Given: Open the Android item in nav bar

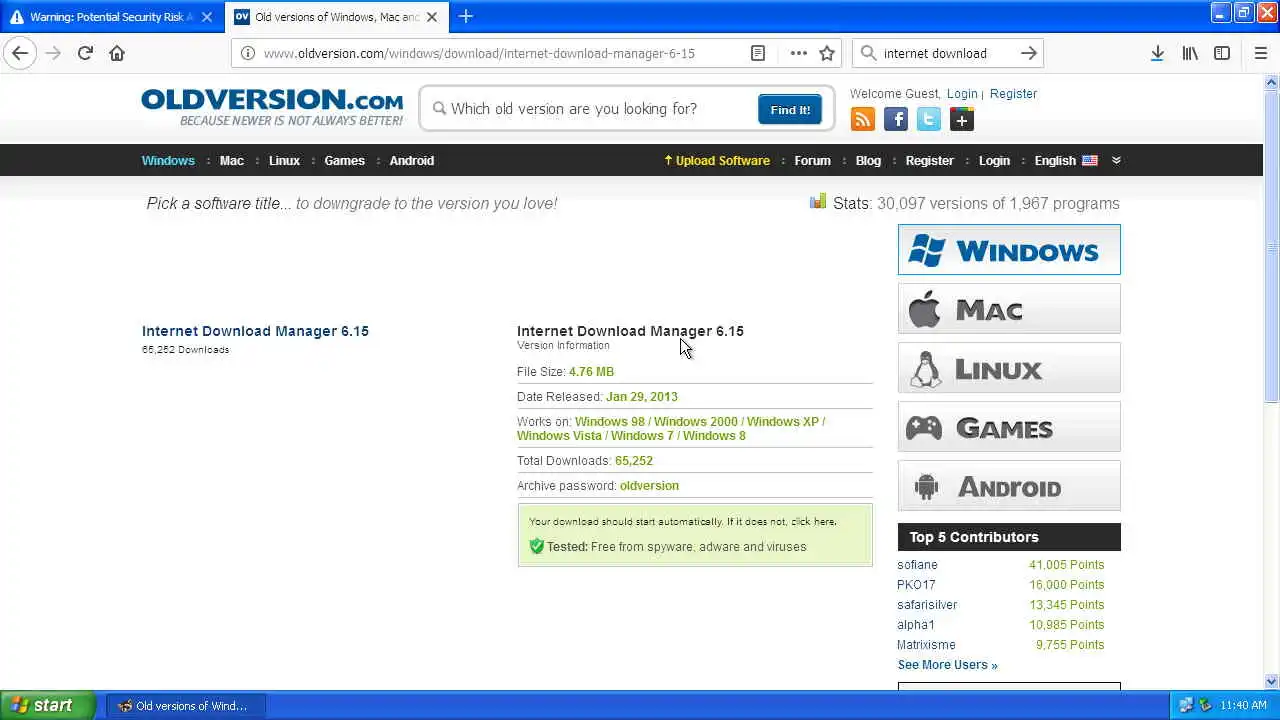Looking at the screenshot, I should [x=412, y=160].
